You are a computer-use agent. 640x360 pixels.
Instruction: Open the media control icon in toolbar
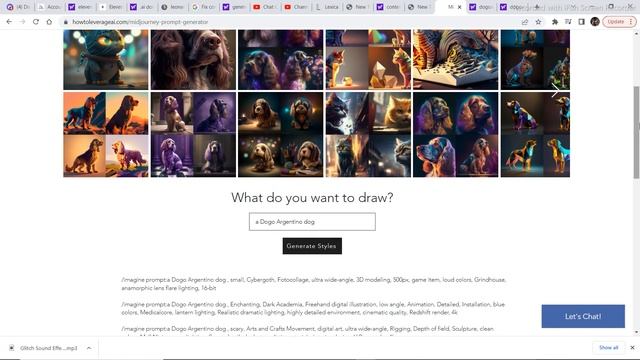point(568,22)
